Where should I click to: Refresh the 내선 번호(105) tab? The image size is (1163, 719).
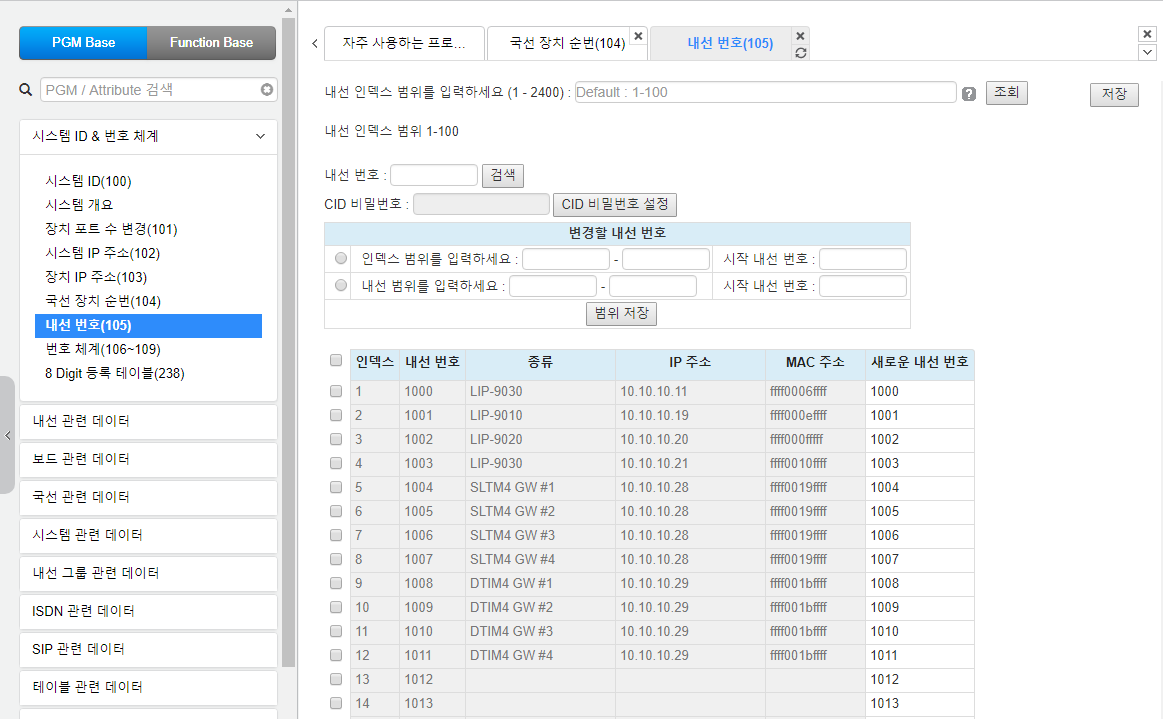tap(800, 53)
